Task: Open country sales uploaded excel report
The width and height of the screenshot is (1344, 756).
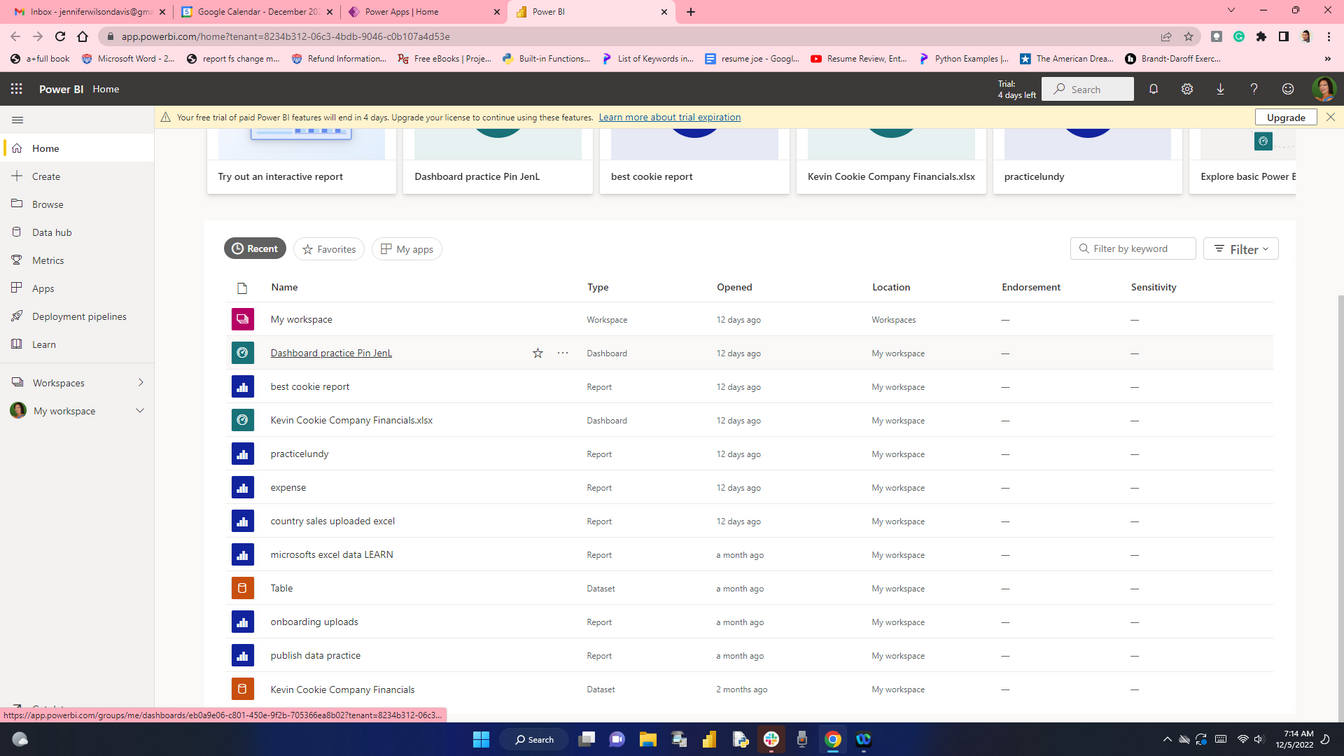Action: 332,521
